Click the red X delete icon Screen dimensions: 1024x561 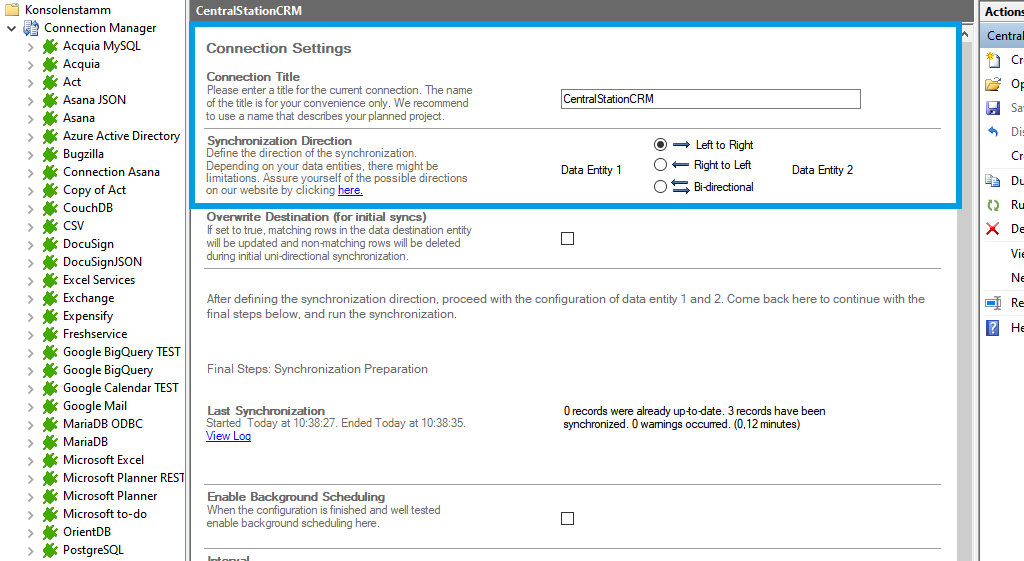(x=993, y=229)
